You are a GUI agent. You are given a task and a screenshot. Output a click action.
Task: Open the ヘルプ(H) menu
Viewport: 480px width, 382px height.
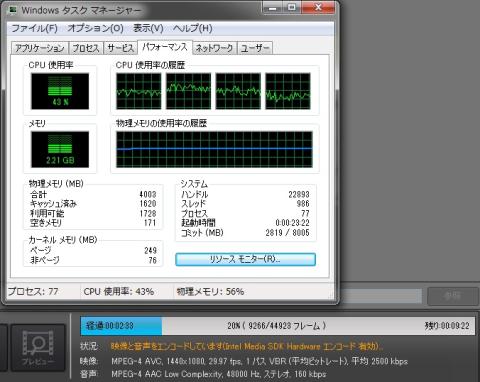point(192,28)
